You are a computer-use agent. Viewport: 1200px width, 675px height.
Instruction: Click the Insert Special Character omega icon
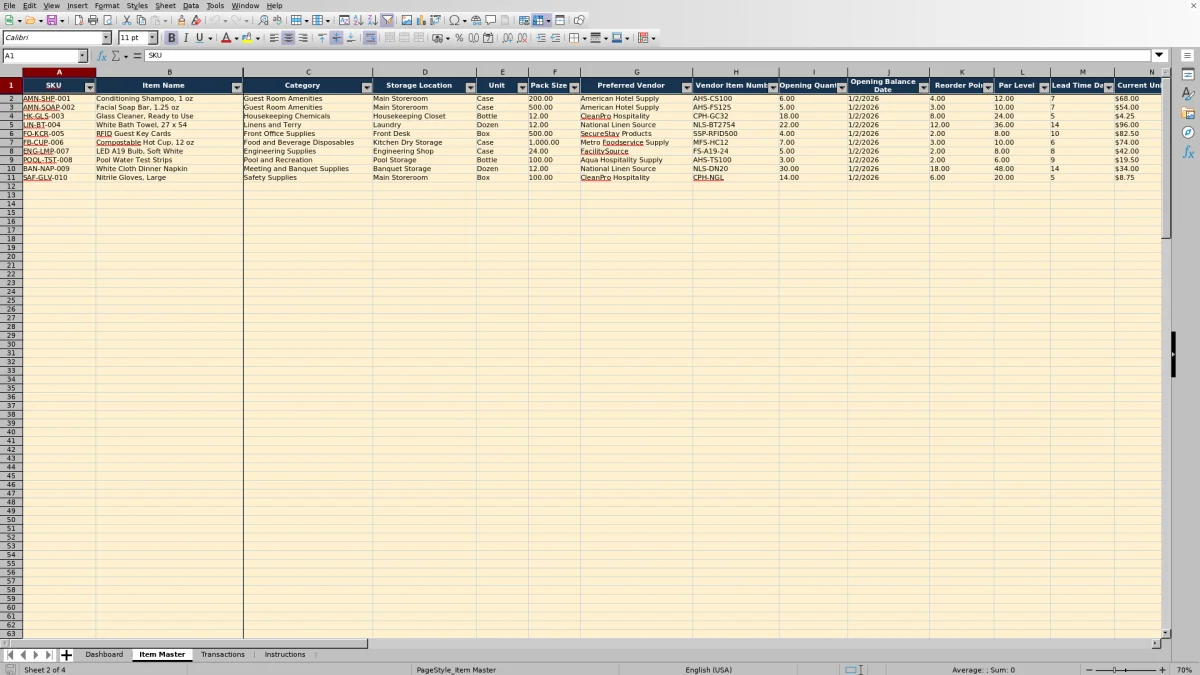coord(454,20)
